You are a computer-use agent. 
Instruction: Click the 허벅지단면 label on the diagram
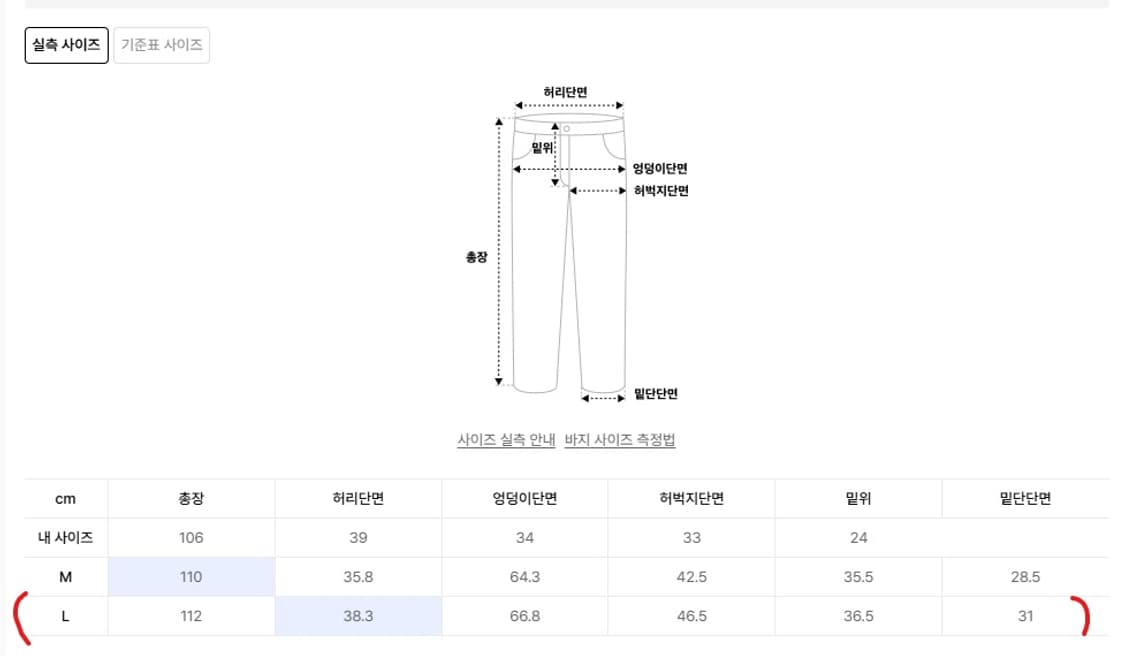coord(661,191)
